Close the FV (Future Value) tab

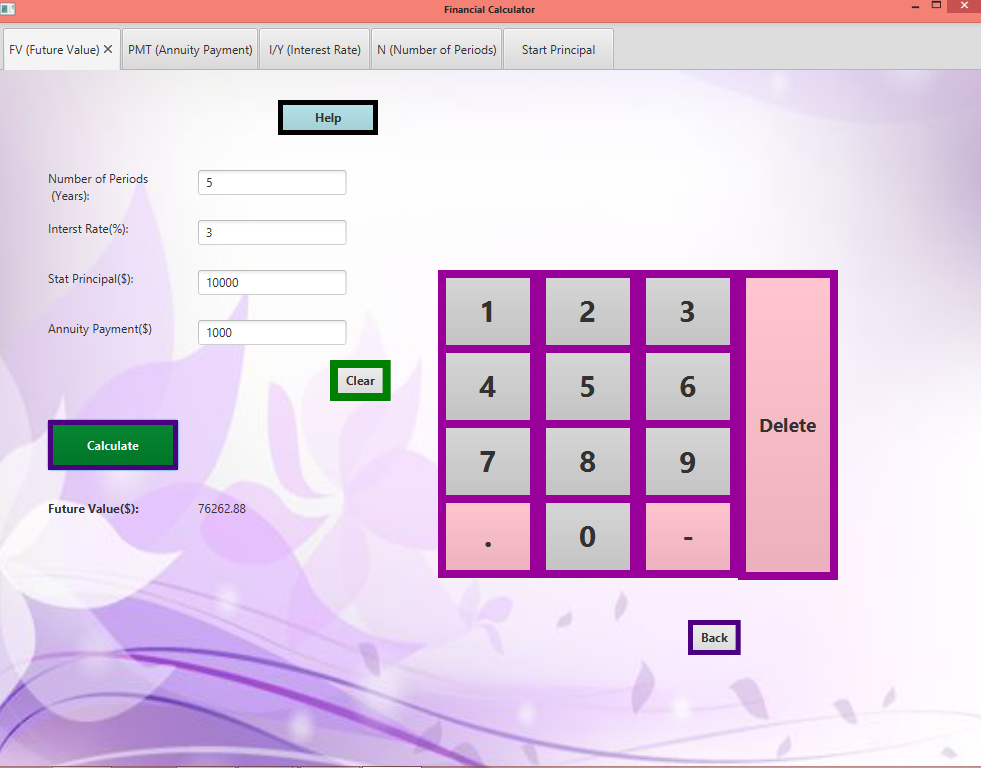click(108, 49)
